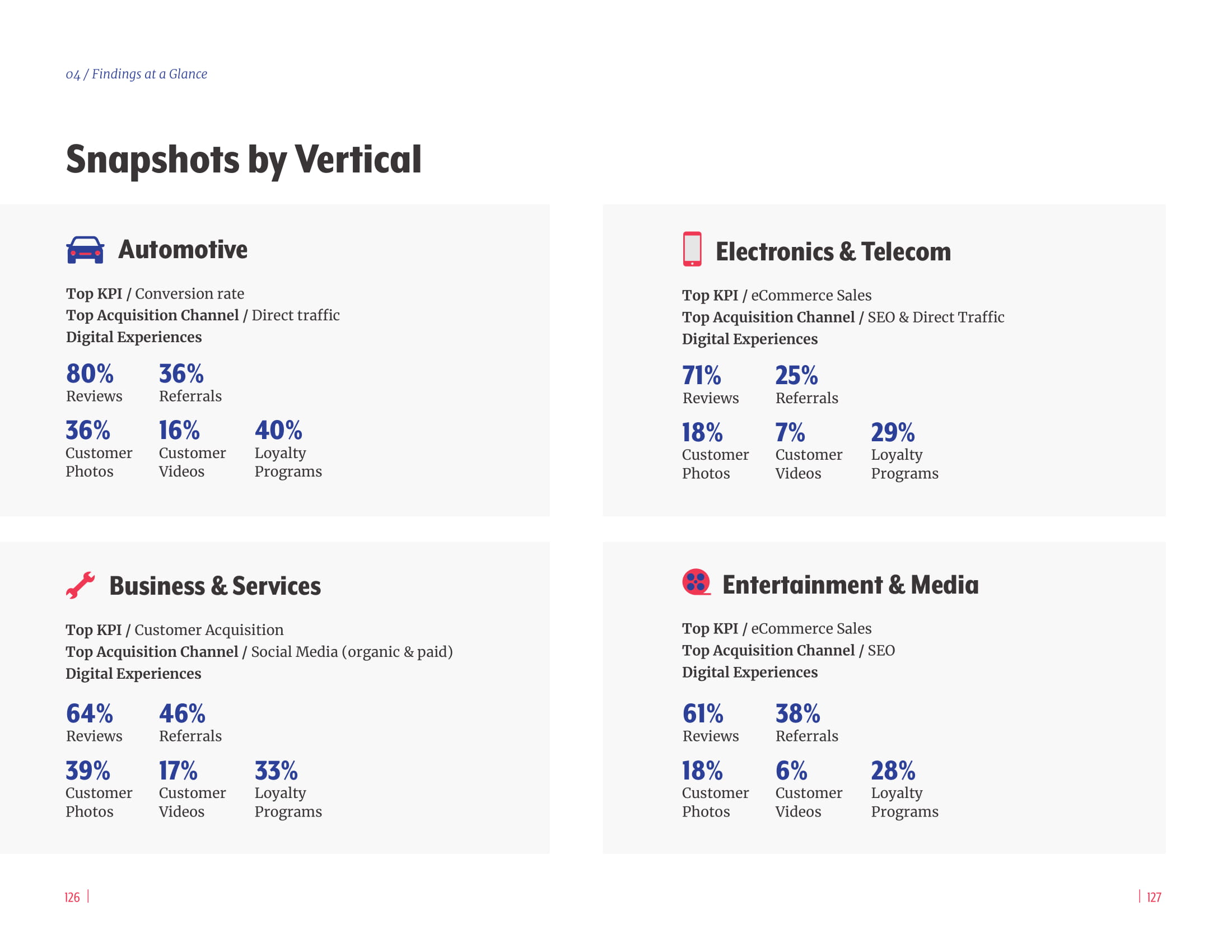
Task: Click page number 126 in the footer
Action: pos(72,897)
